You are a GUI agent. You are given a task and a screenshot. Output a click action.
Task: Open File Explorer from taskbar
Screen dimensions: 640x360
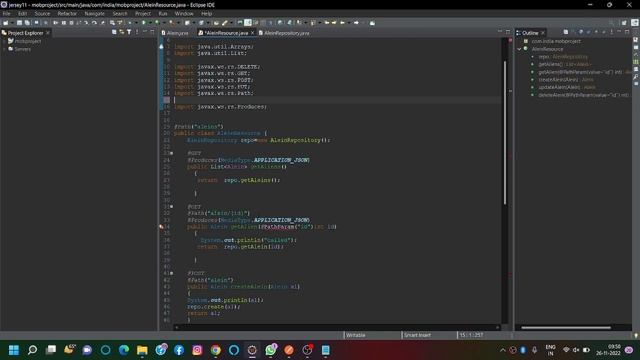142,350
